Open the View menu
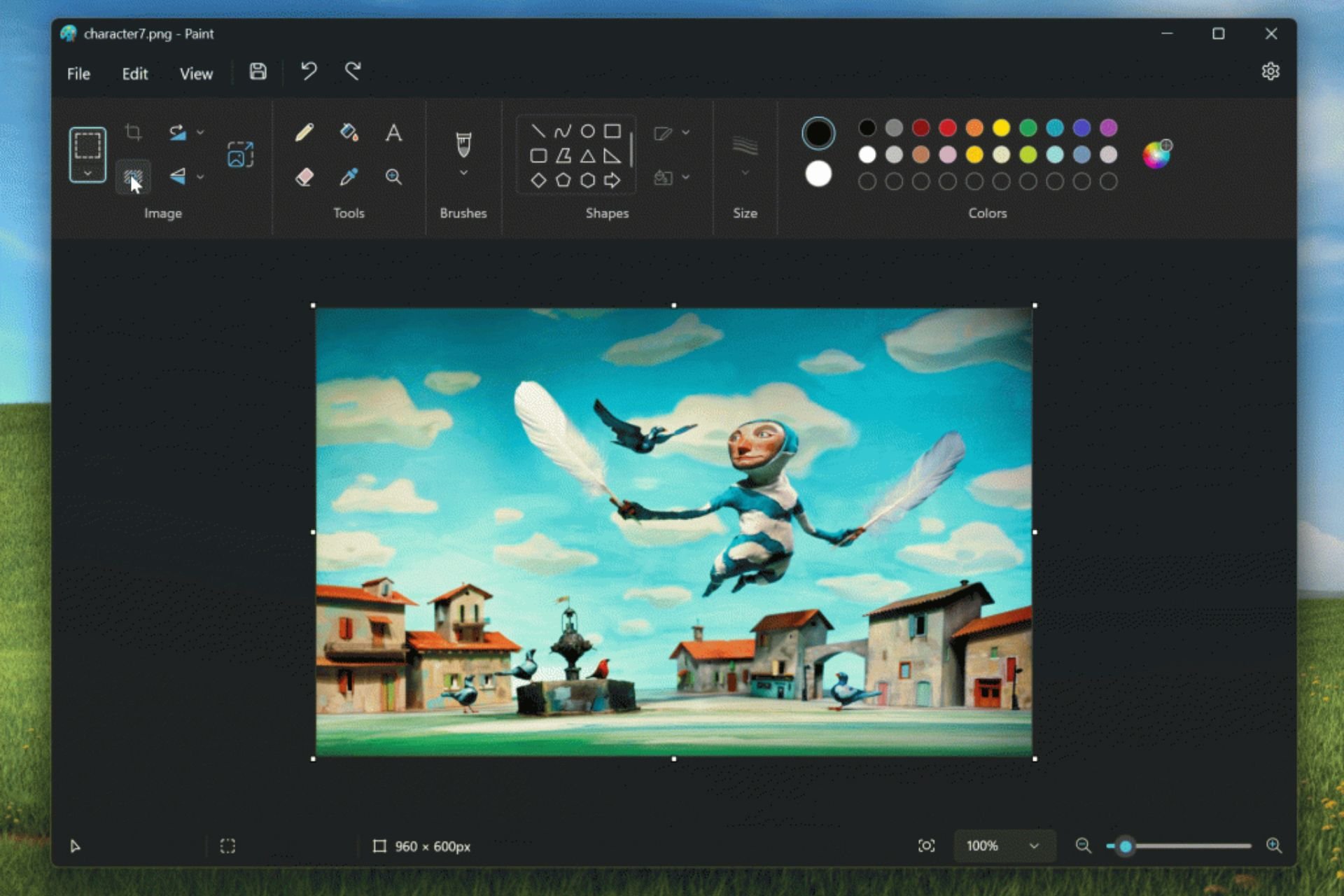This screenshot has height=896, width=1344. [196, 73]
